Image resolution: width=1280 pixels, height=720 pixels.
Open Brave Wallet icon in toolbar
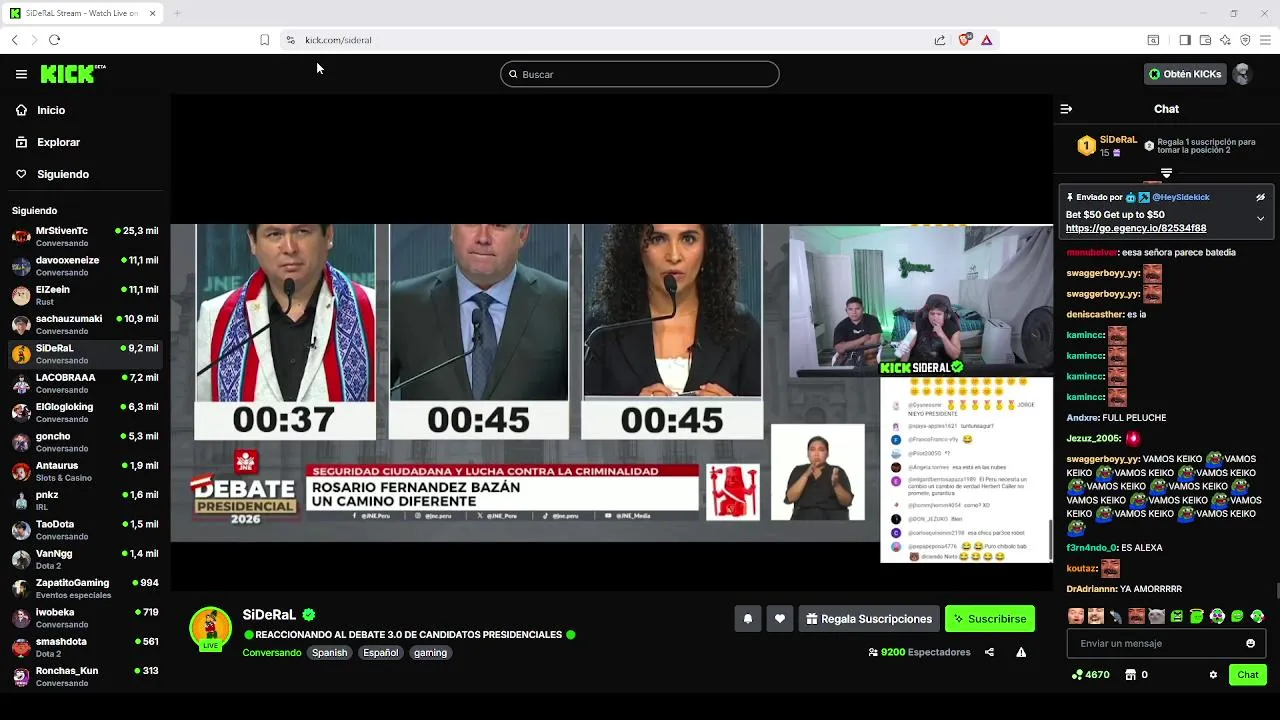click(x=1205, y=40)
